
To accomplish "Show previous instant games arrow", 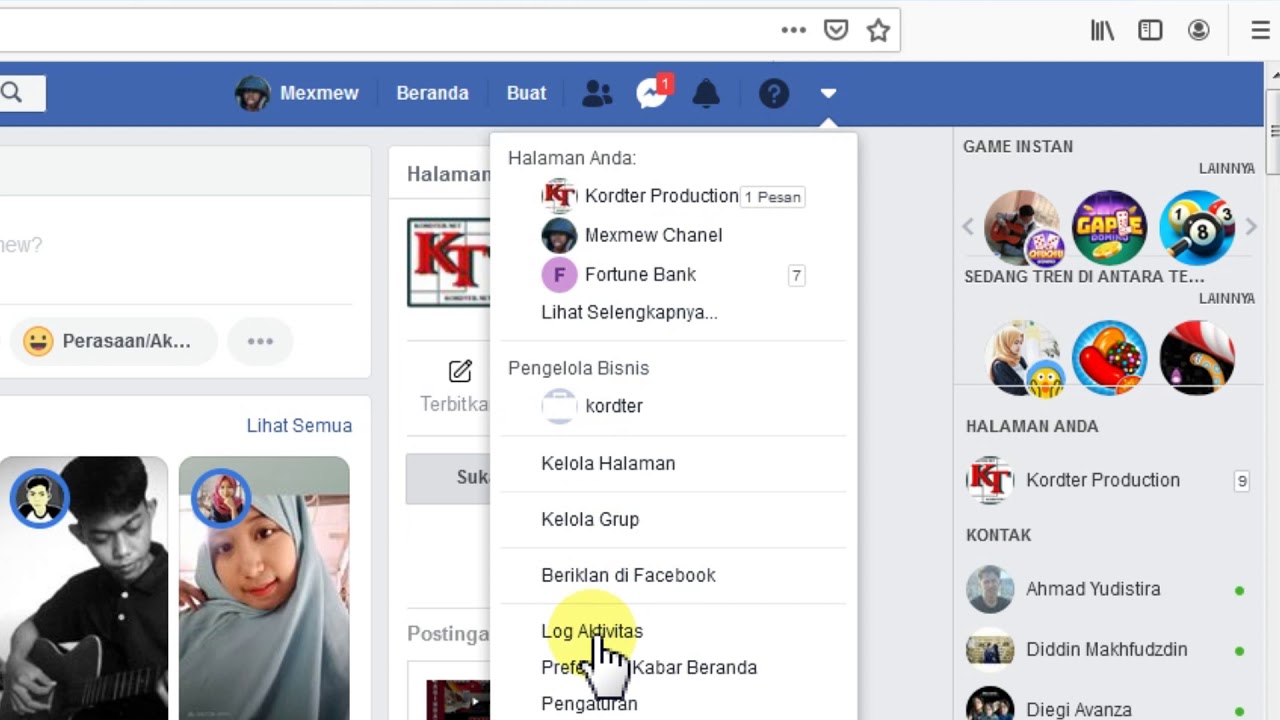I will tap(968, 227).
